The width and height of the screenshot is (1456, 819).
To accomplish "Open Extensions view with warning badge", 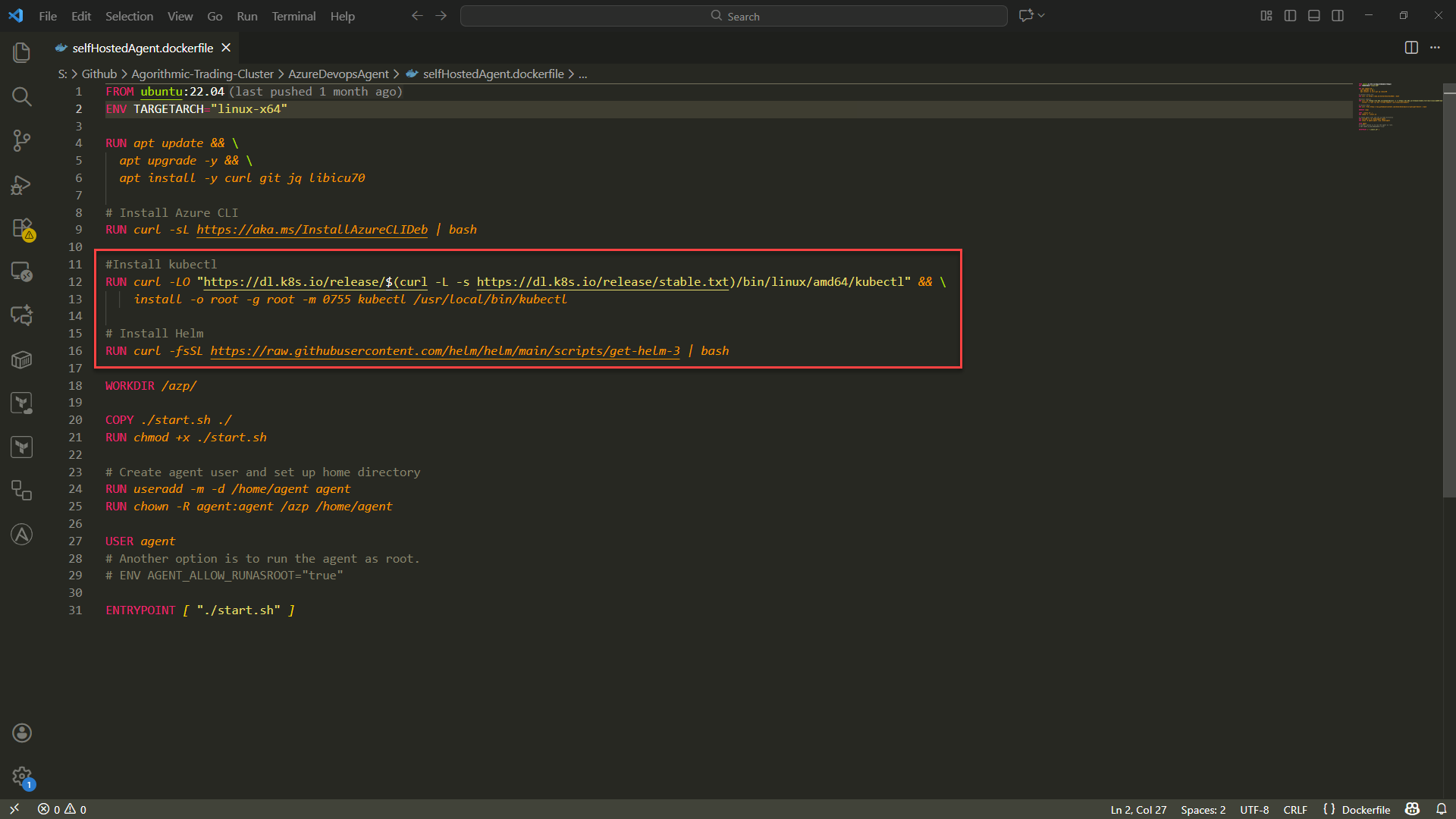I will [x=21, y=228].
